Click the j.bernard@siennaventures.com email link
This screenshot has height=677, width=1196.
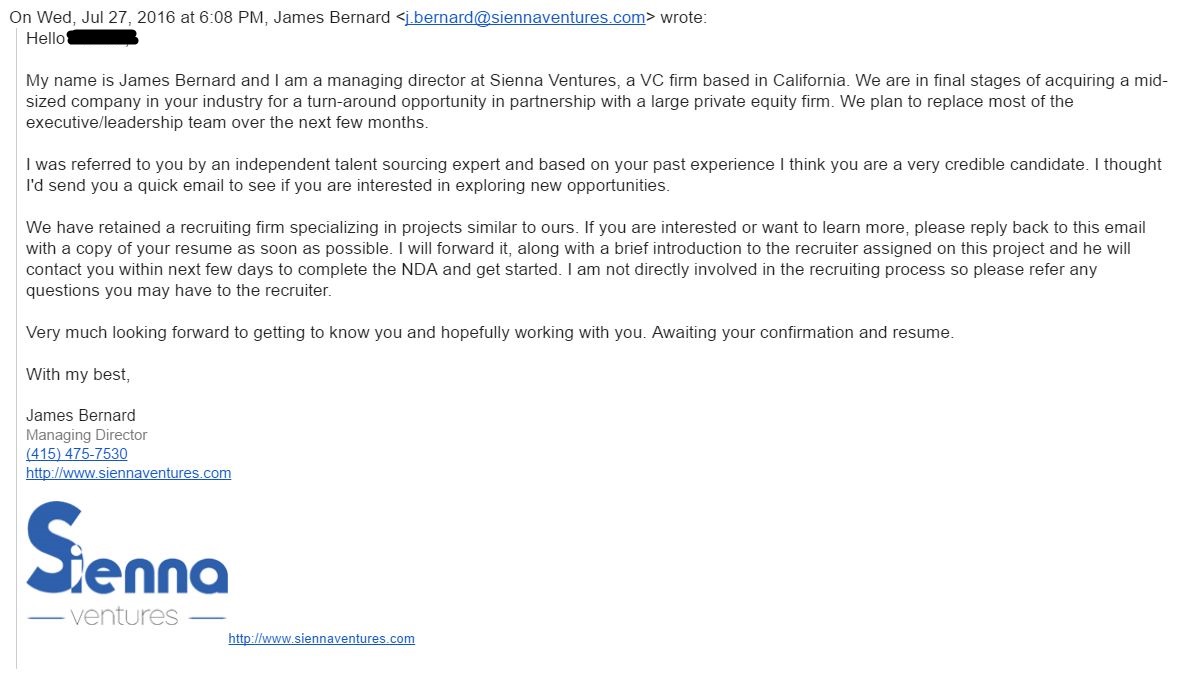coord(525,17)
